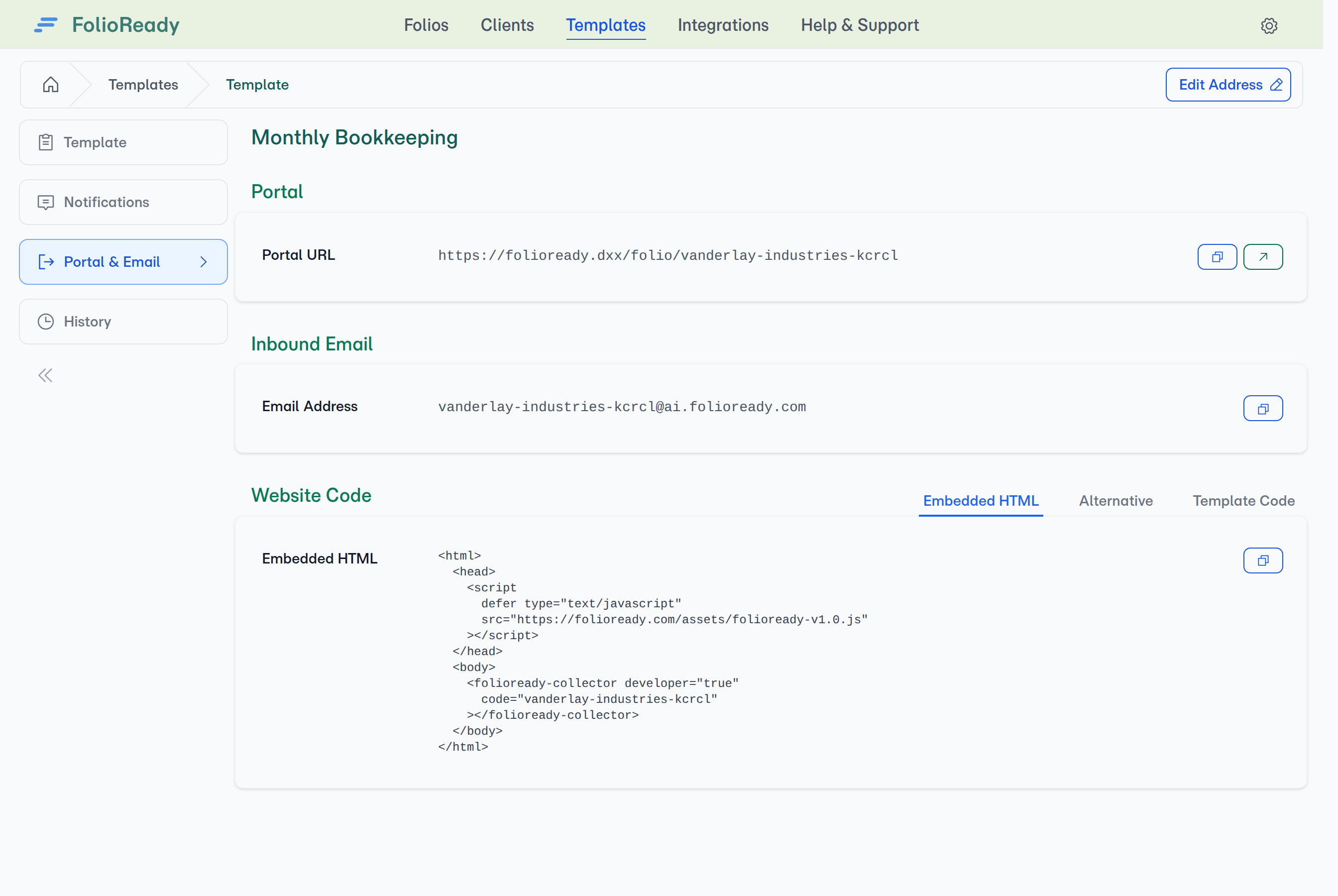The width and height of the screenshot is (1338, 896).
Task: Open Help & Support
Action: 860,25
